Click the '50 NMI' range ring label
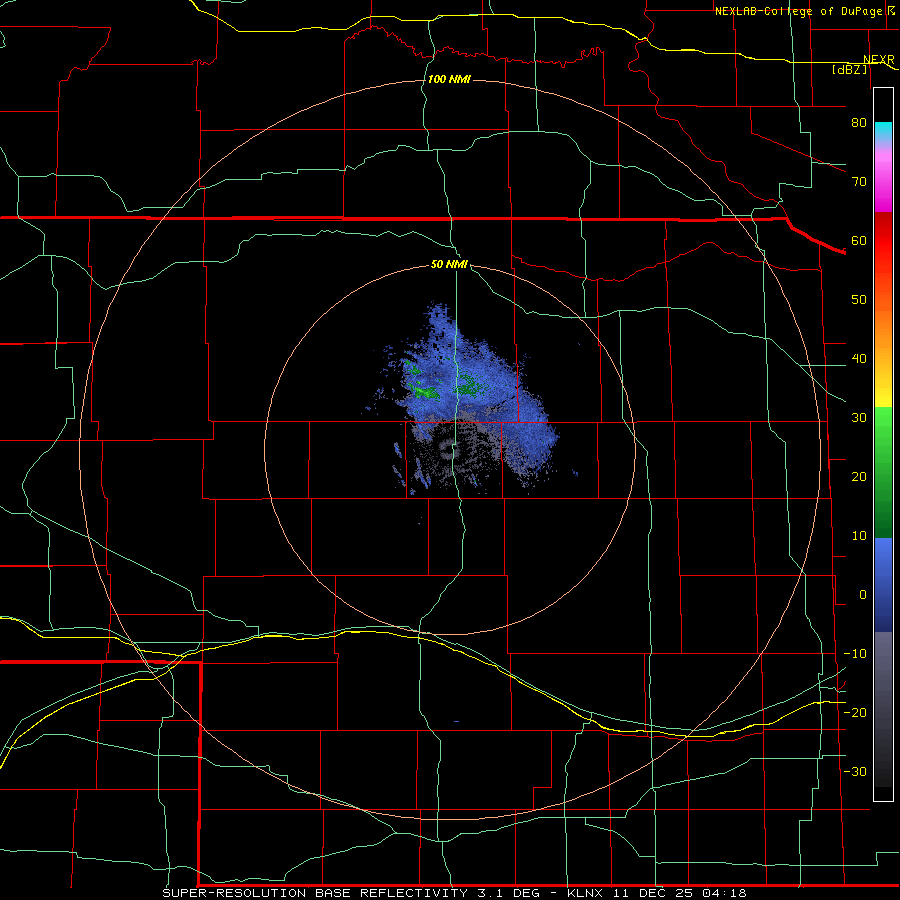Viewport: 900px width, 900px height. click(x=449, y=264)
